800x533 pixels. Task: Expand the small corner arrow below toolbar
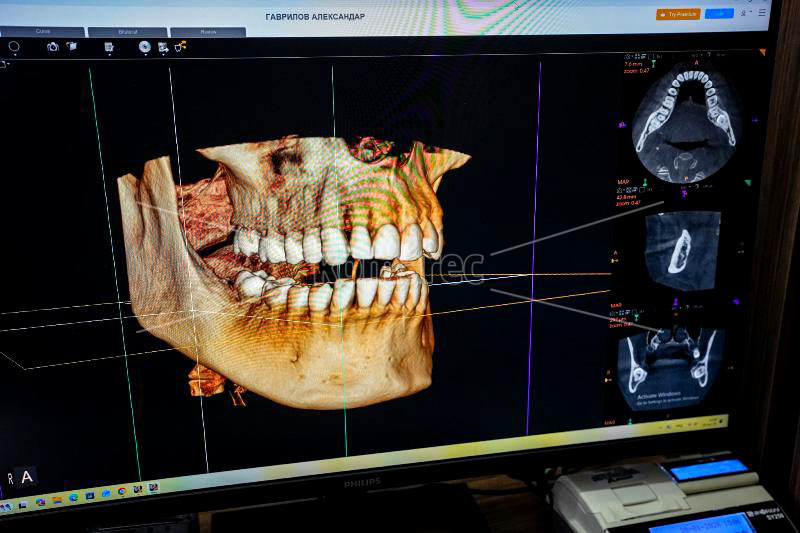[4, 64]
